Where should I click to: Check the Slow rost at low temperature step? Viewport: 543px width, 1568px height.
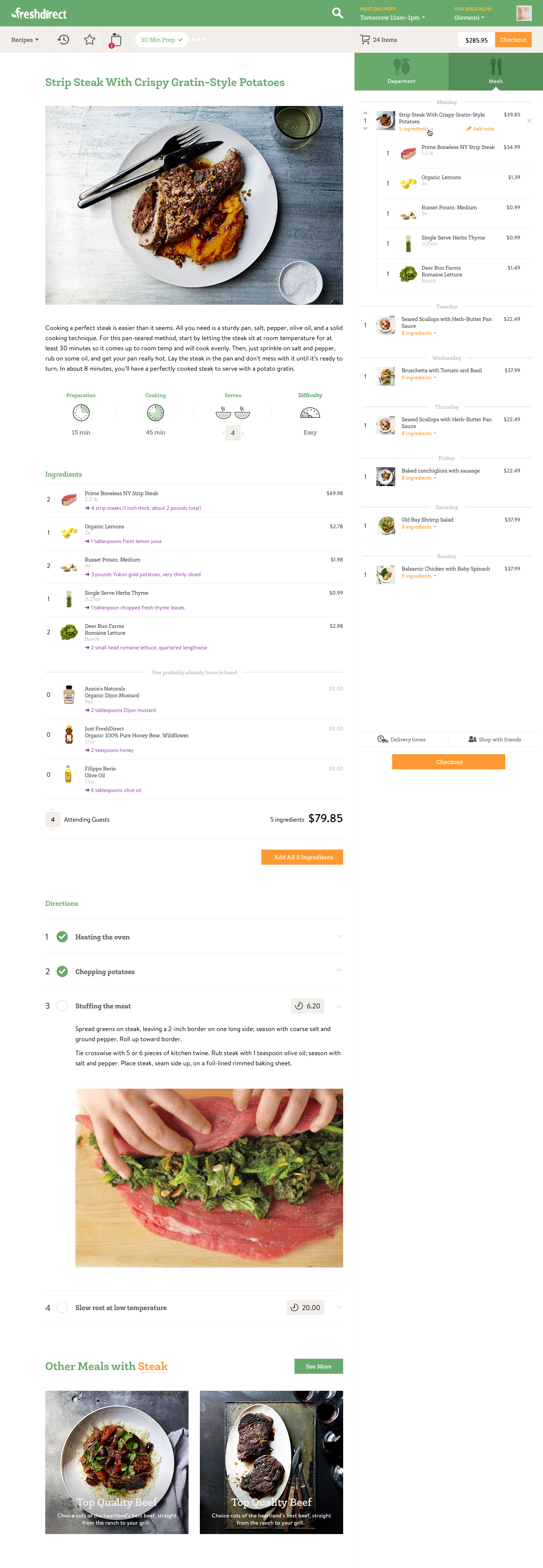point(62,1307)
